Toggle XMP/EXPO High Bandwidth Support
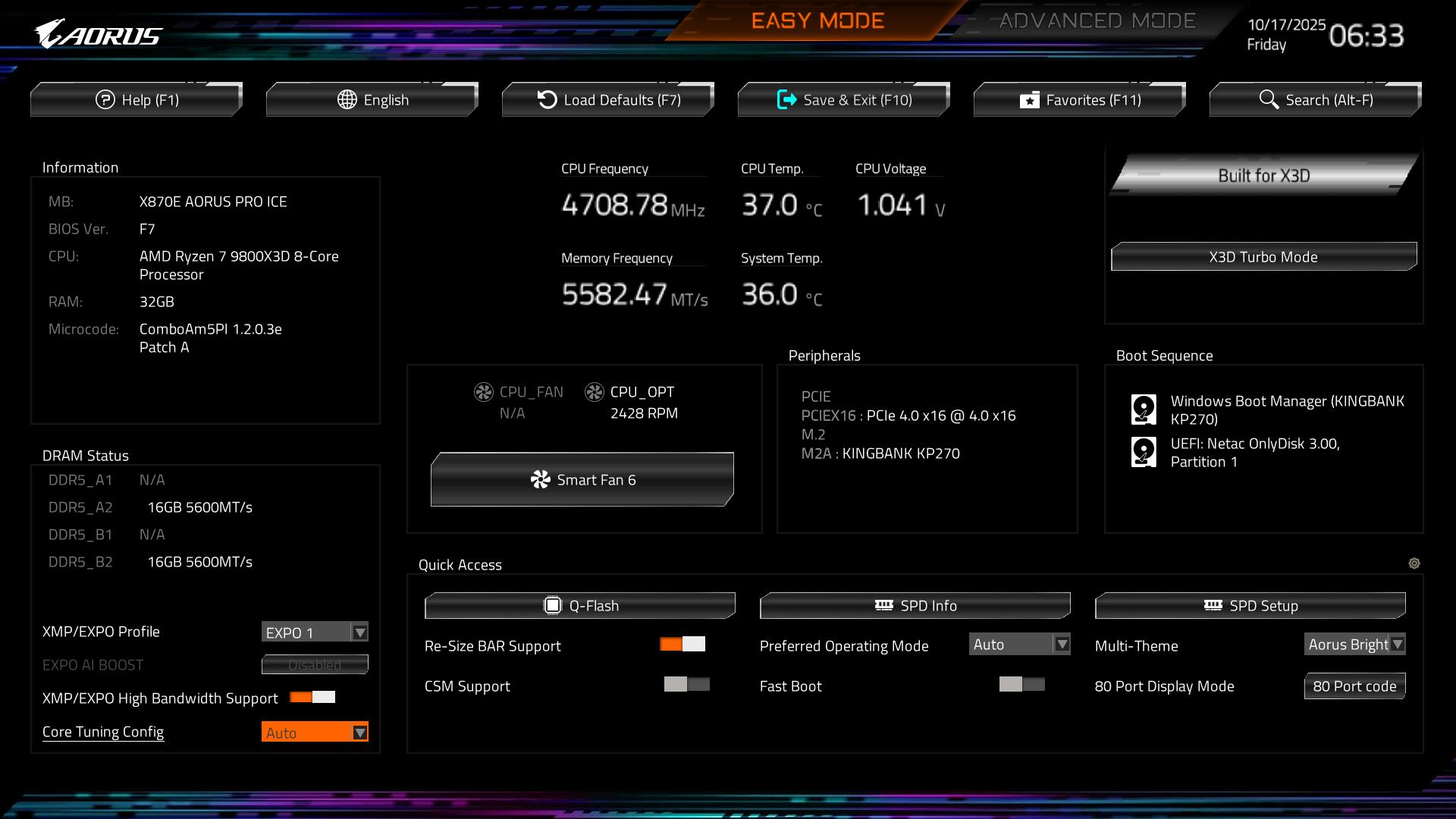 312,698
